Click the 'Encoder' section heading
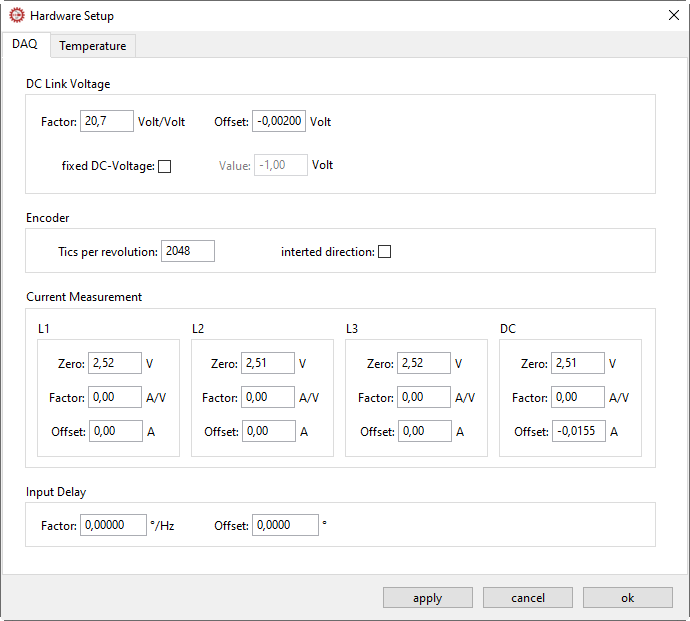 pos(48,218)
